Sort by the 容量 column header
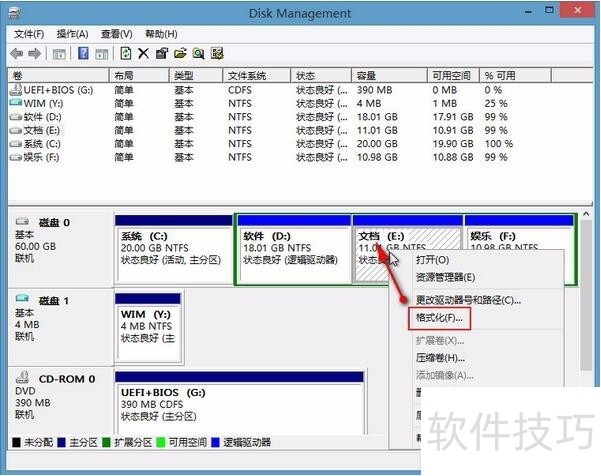Image resolution: width=601 pixels, height=476 pixels. [x=389, y=76]
